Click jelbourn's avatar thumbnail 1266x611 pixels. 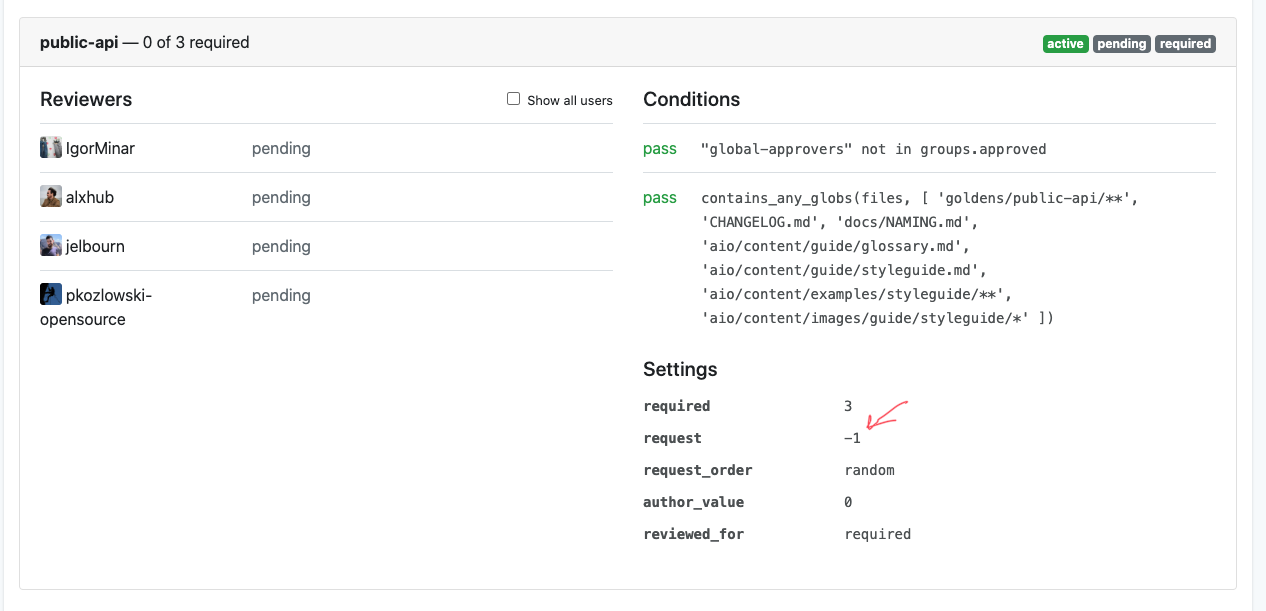tap(51, 246)
